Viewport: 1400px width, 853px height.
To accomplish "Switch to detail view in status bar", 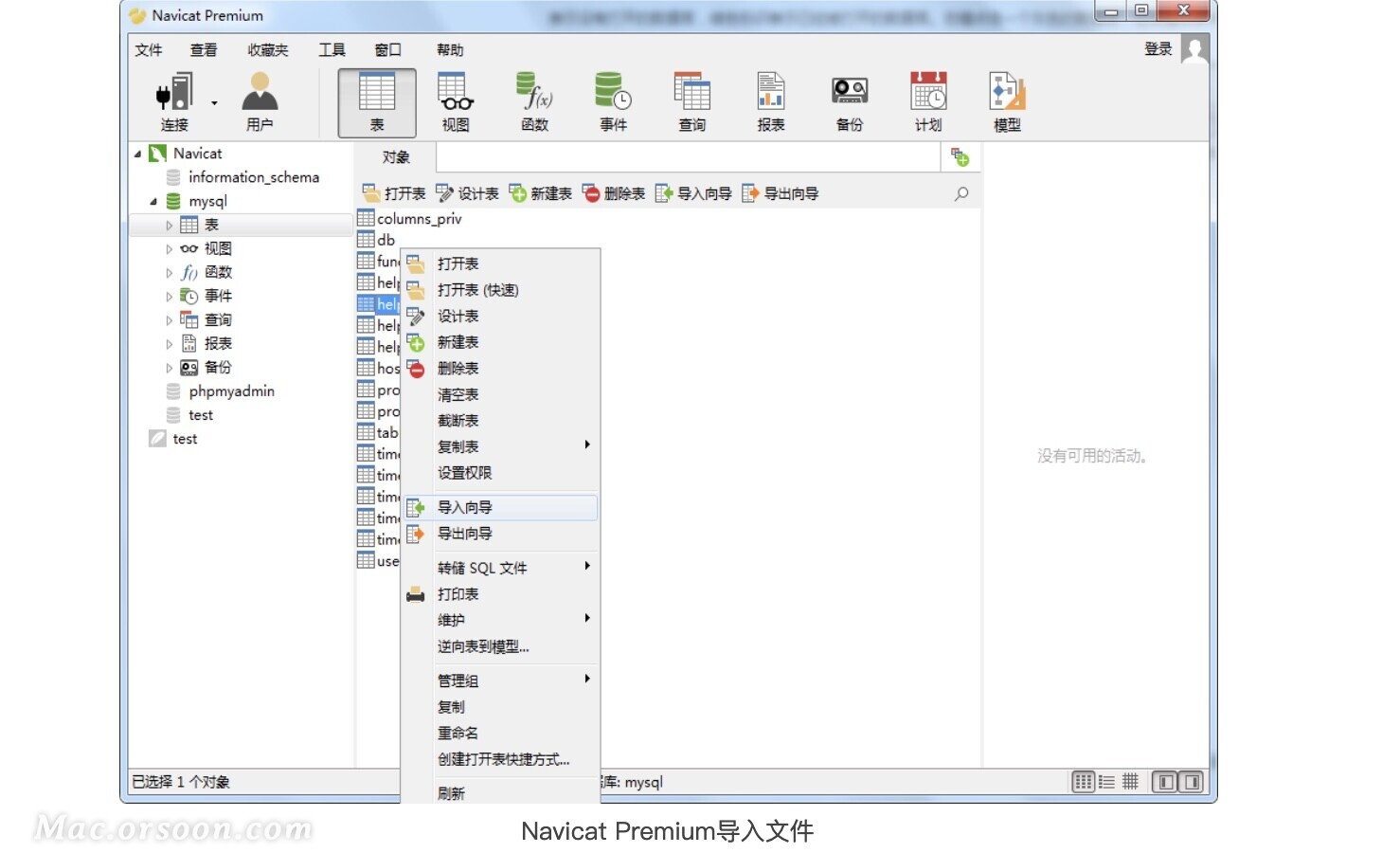I will 1130,782.
